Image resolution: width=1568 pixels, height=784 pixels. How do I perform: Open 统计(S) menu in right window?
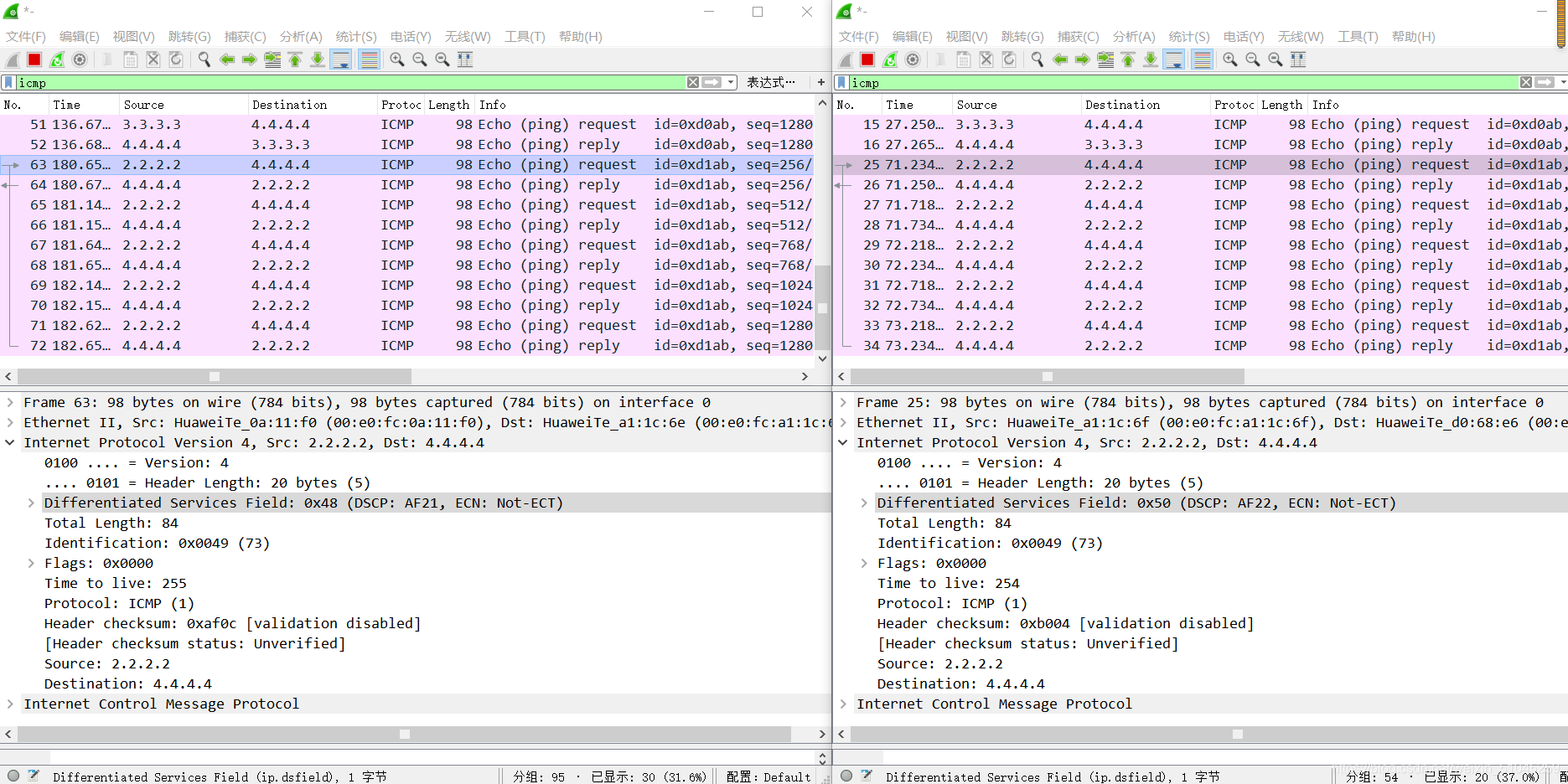(1189, 37)
